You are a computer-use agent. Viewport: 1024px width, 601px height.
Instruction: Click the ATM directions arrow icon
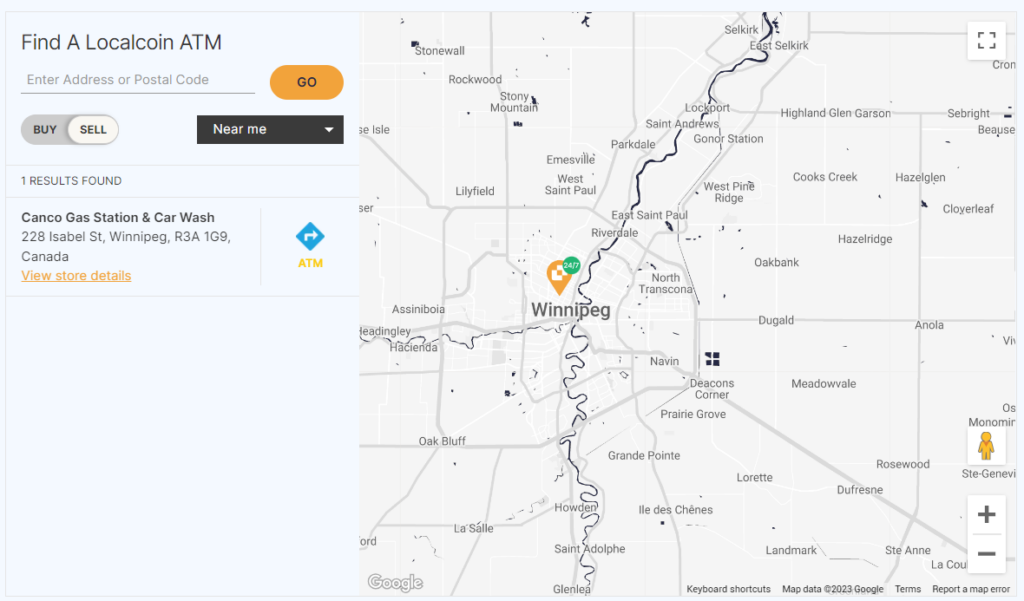pos(310,236)
